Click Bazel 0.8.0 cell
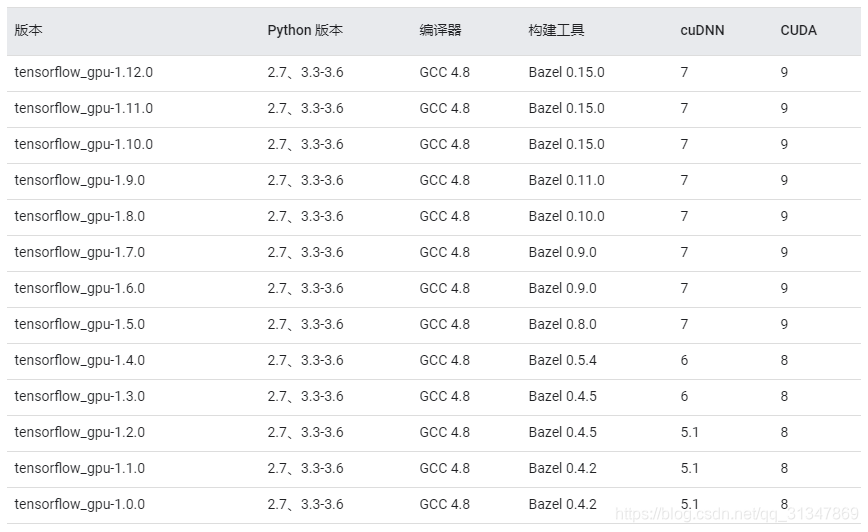The image size is (868, 532). coord(562,324)
